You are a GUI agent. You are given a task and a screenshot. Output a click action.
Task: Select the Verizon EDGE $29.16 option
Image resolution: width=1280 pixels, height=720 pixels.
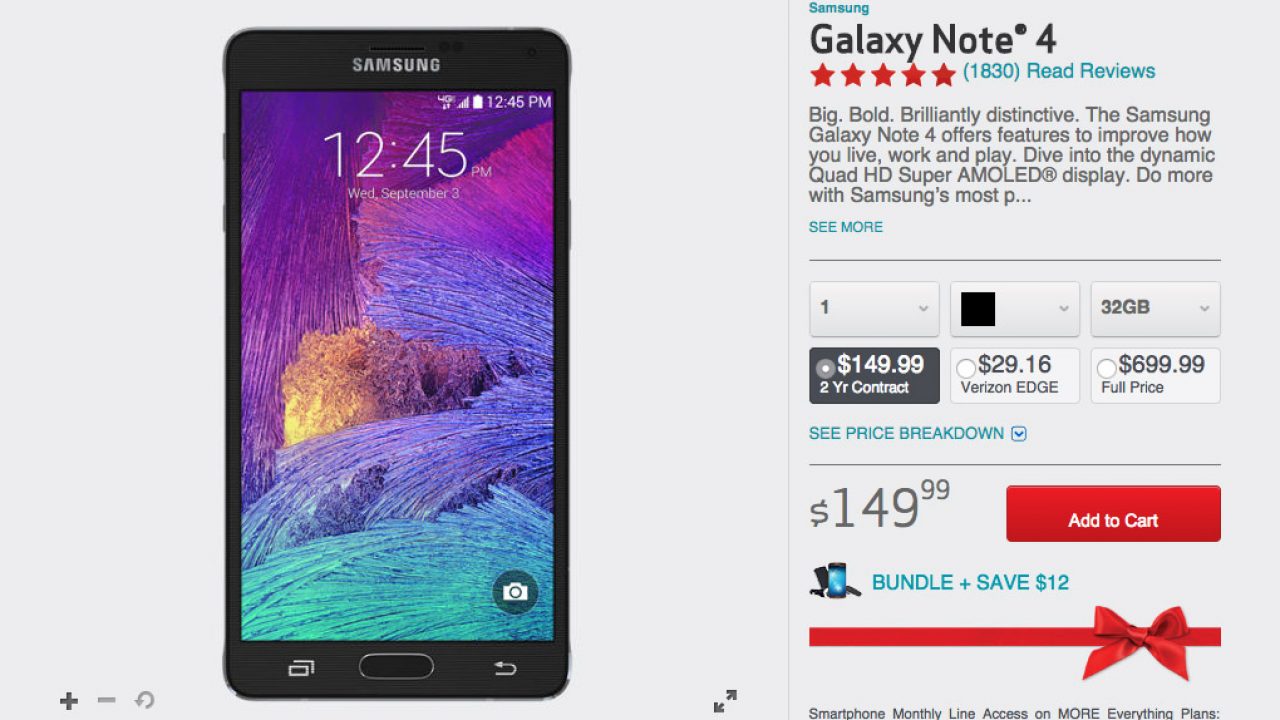coord(1015,375)
